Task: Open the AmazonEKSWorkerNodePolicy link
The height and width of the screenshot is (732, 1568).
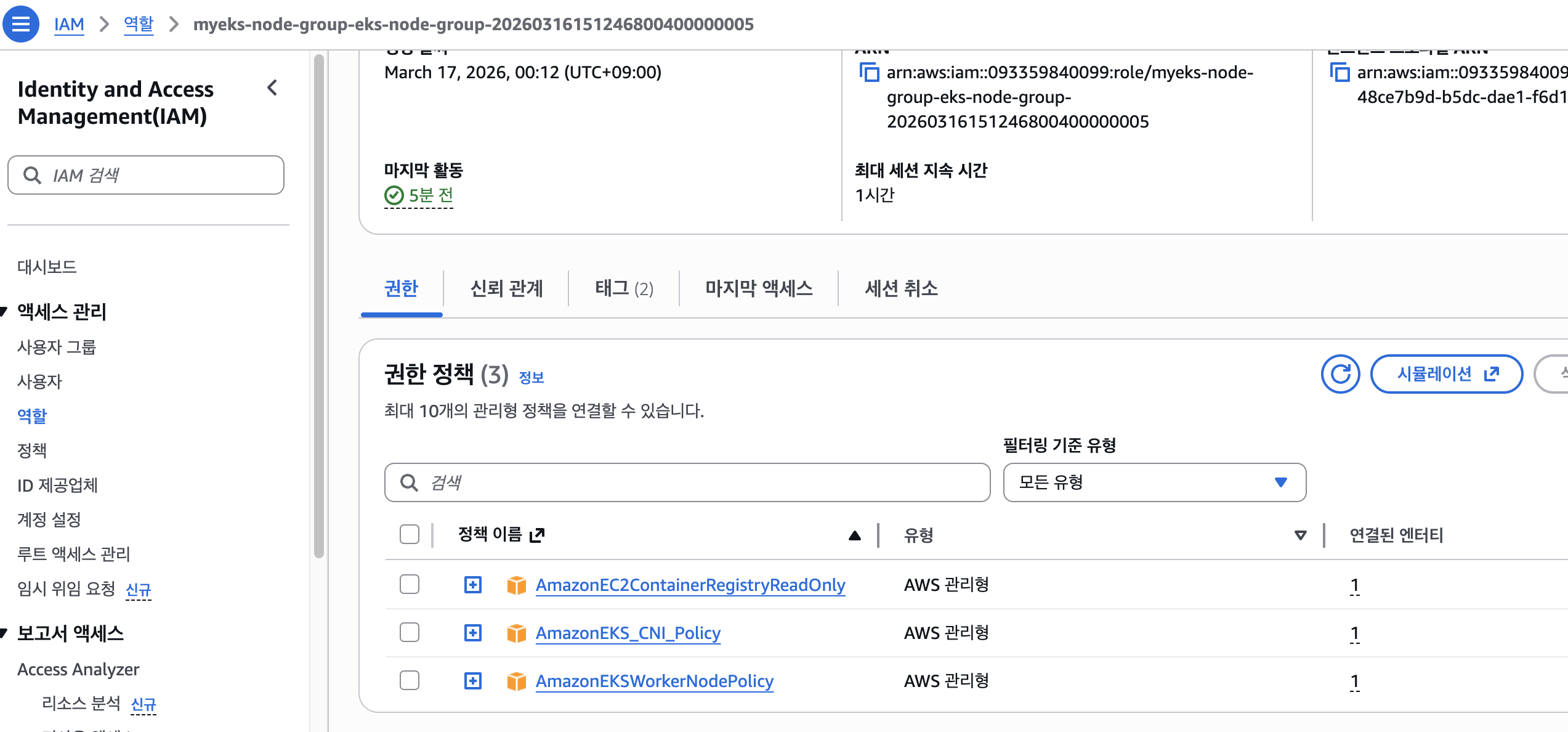Action: [655, 681]
